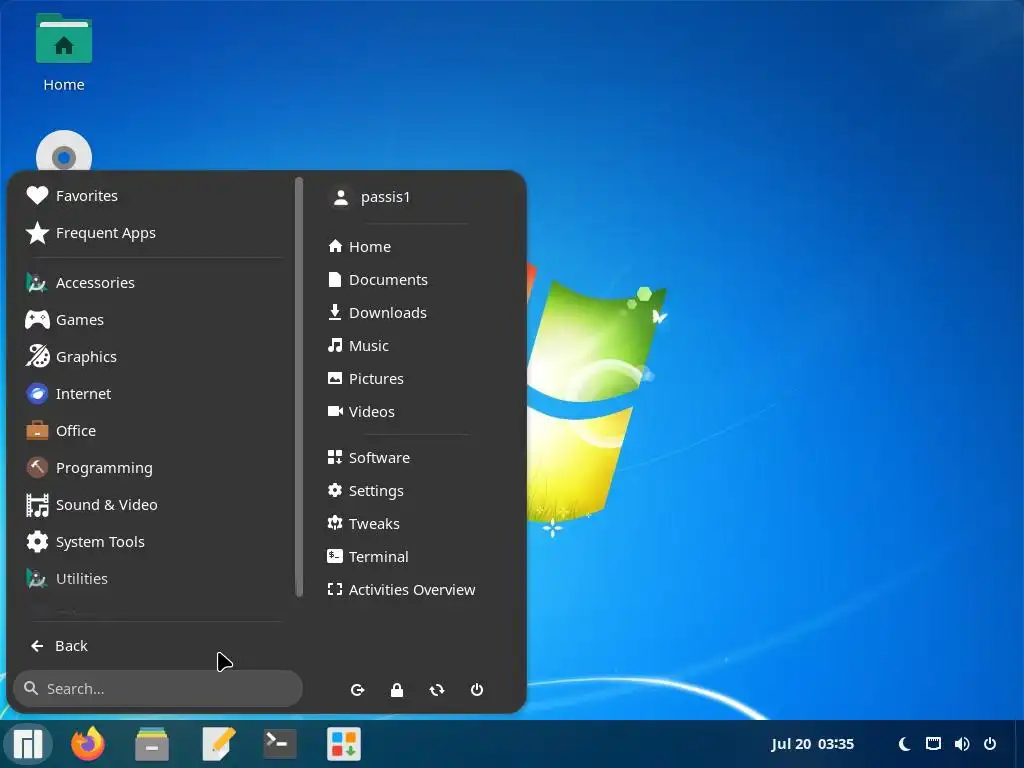Open Text Editor from taskbar
Viewport: 1024px width, 768px height.
point(218,744)
